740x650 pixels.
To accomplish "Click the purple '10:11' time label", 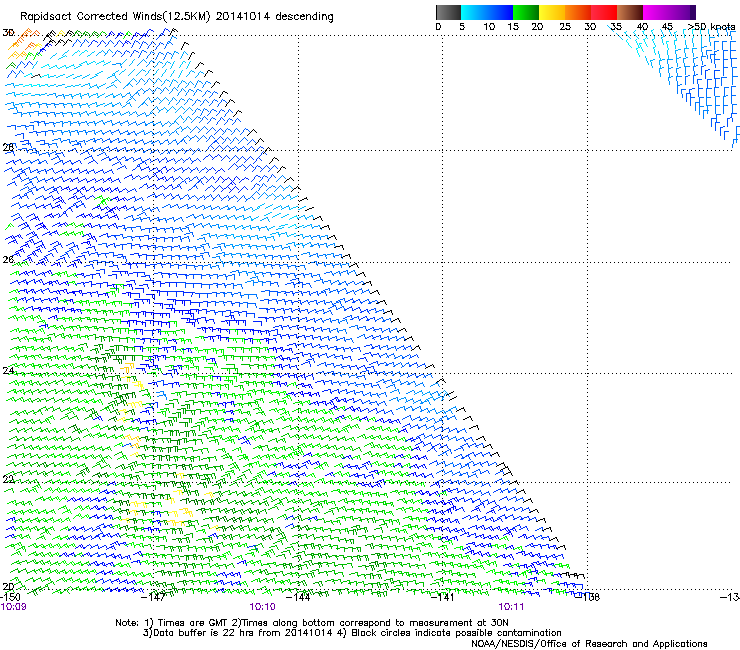I will tap(511, 607).
